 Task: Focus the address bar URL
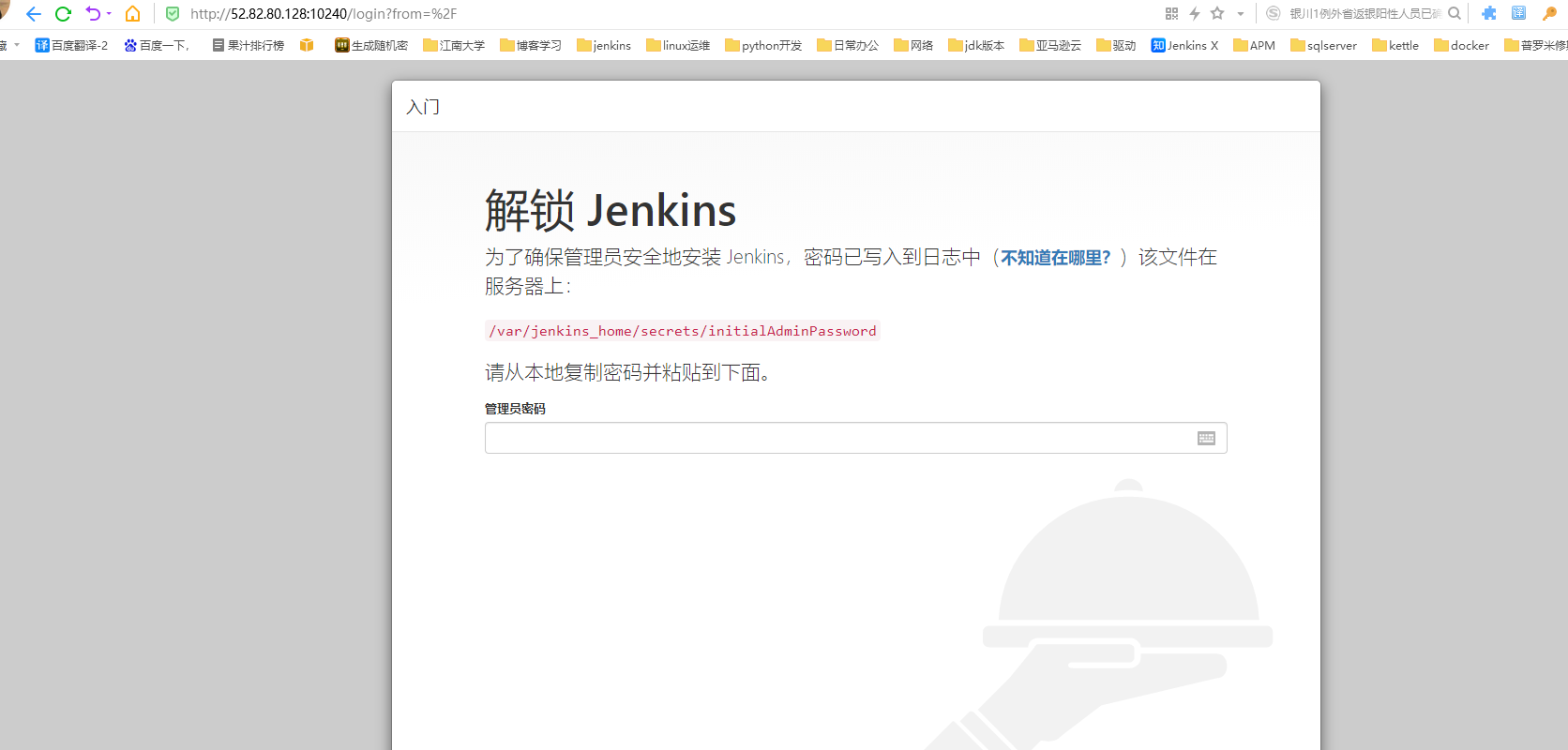(324, 14)
